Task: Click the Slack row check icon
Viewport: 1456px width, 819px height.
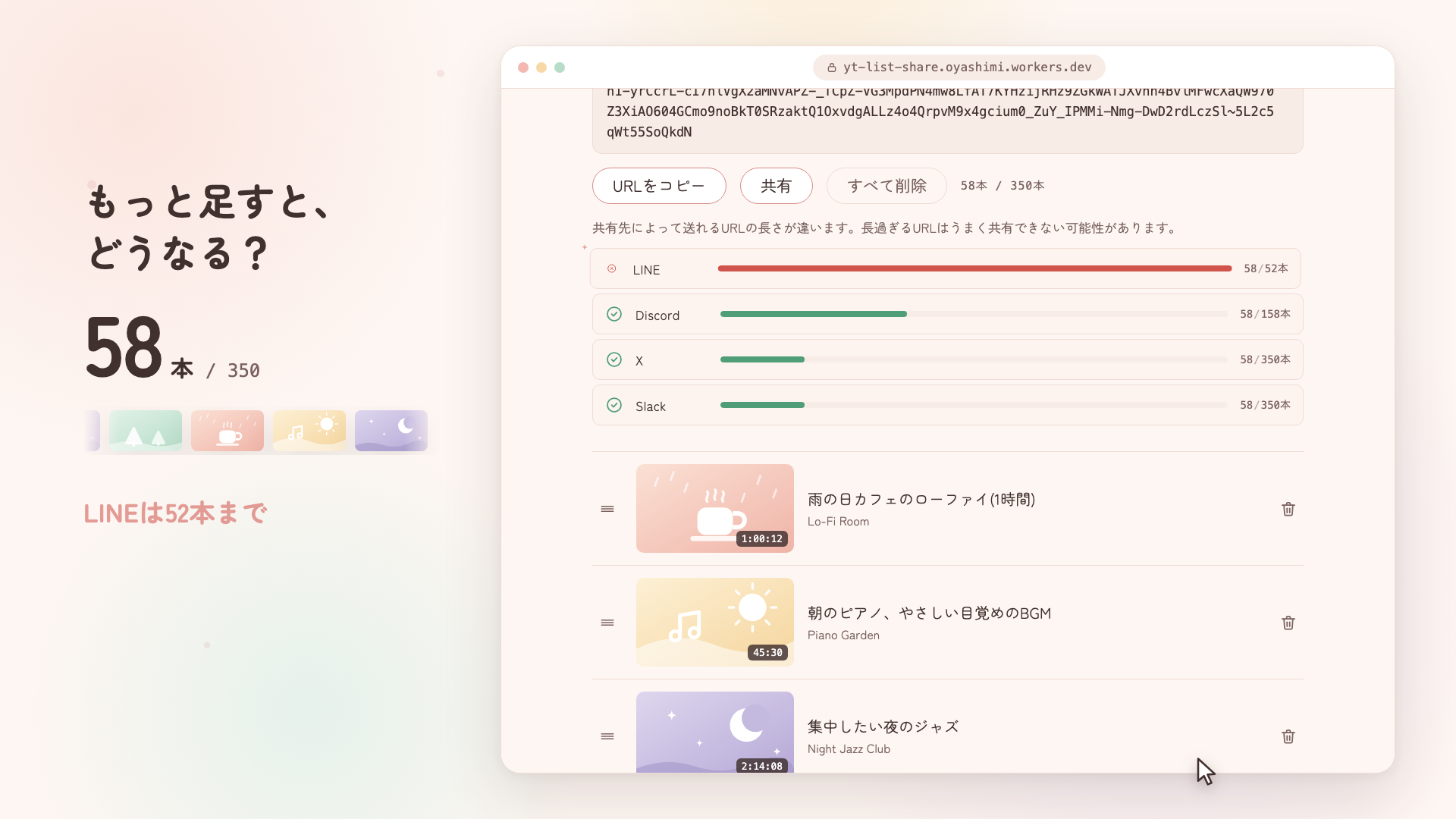Action: (614, 405)
